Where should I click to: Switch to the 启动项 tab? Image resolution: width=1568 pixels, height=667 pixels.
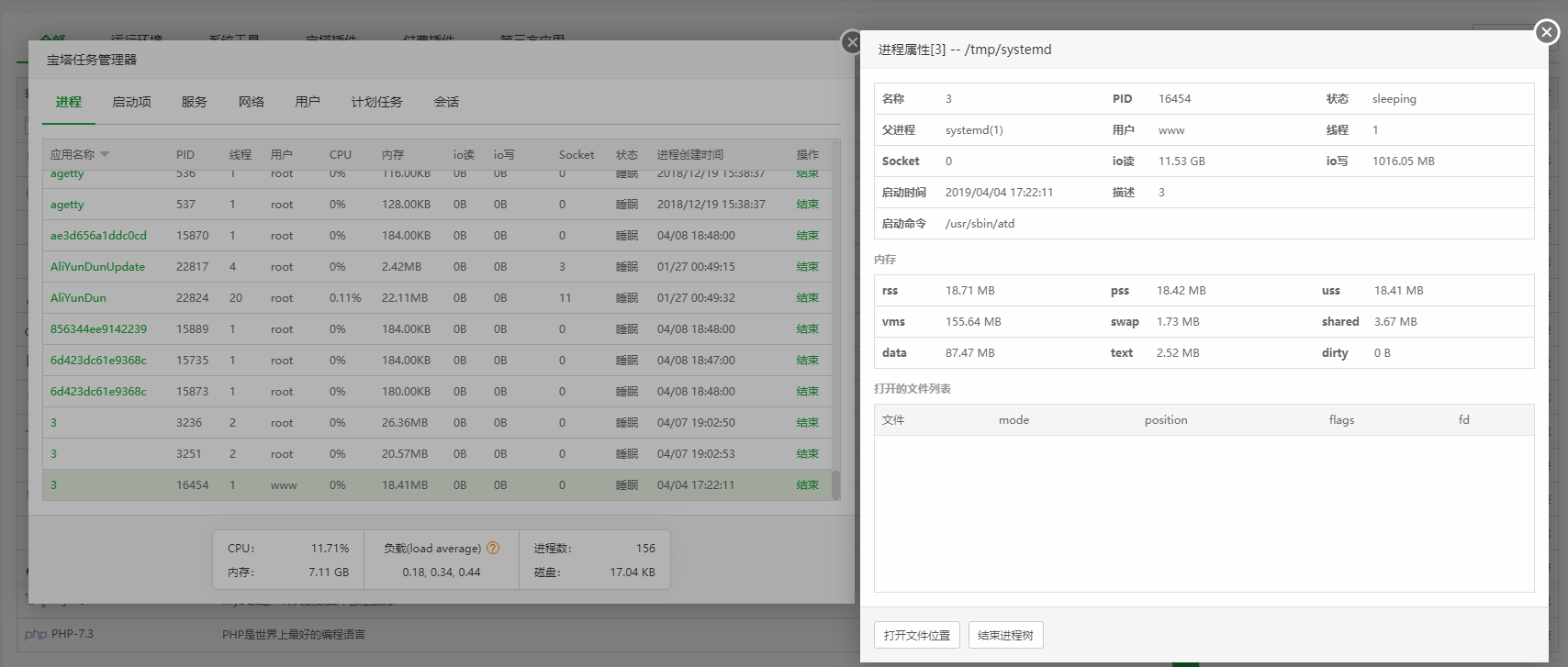pos(131,102)
